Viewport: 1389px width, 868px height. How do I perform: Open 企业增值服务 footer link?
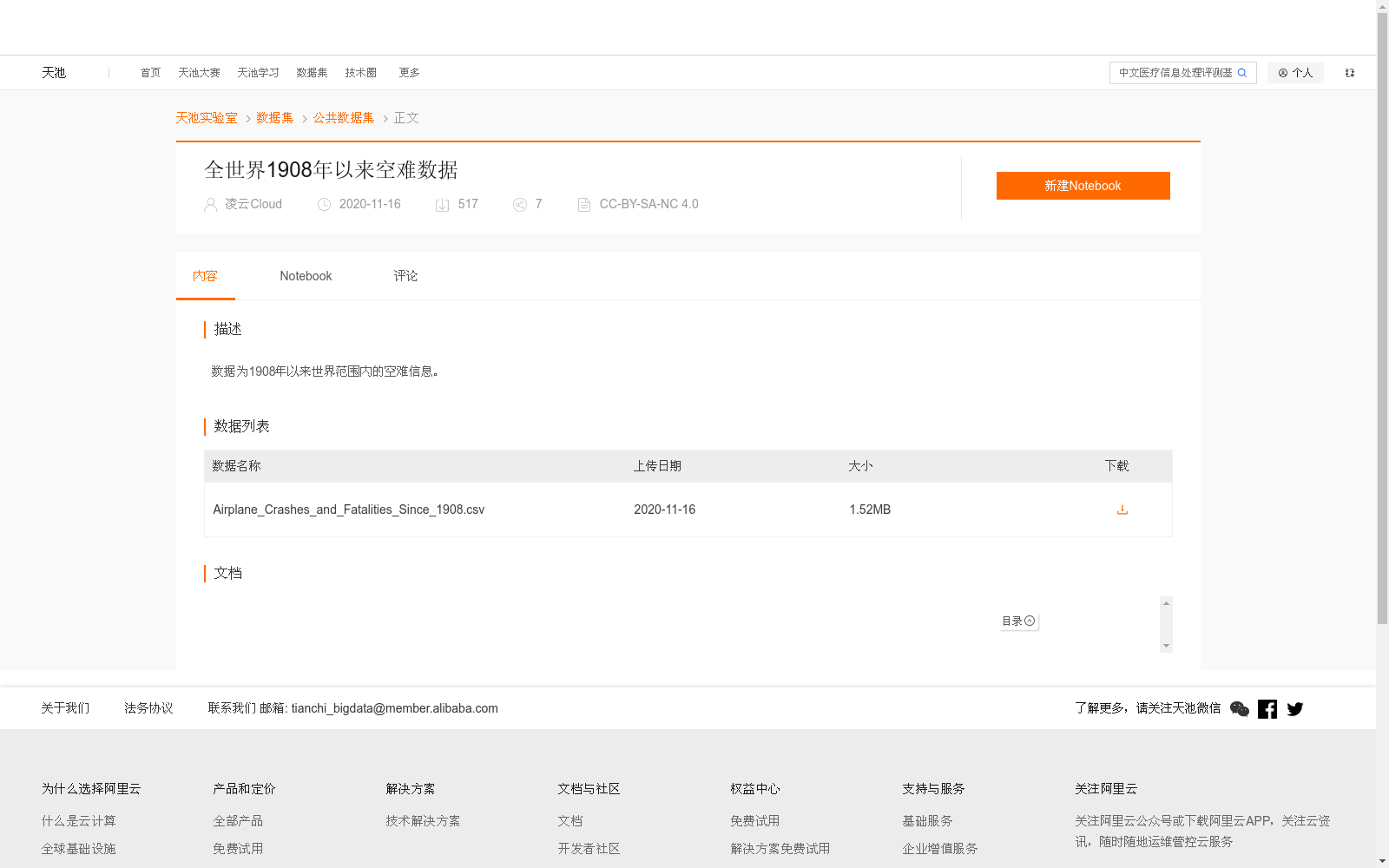pyautogui.click(x=939, y=849)
